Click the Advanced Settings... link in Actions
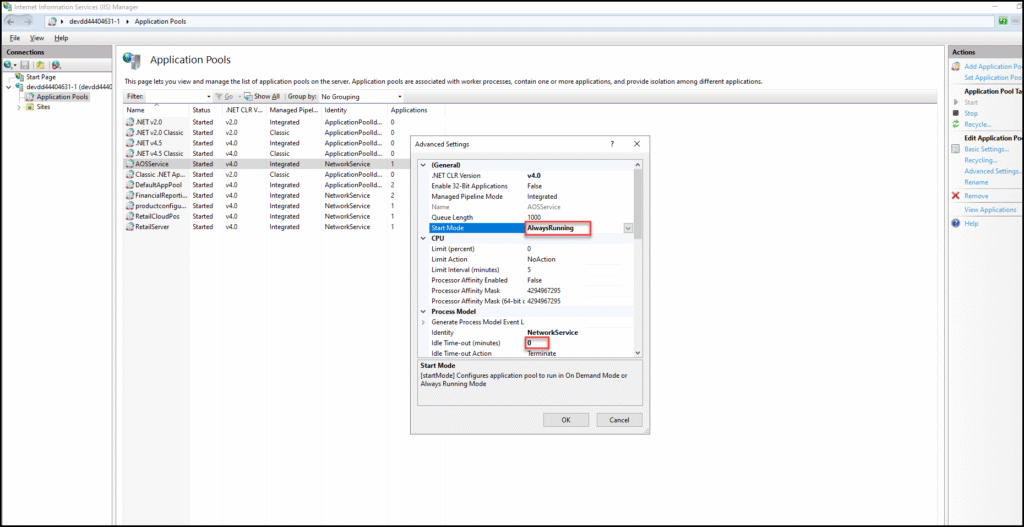Screen dimensions: 1024x527 click(992, 171)
